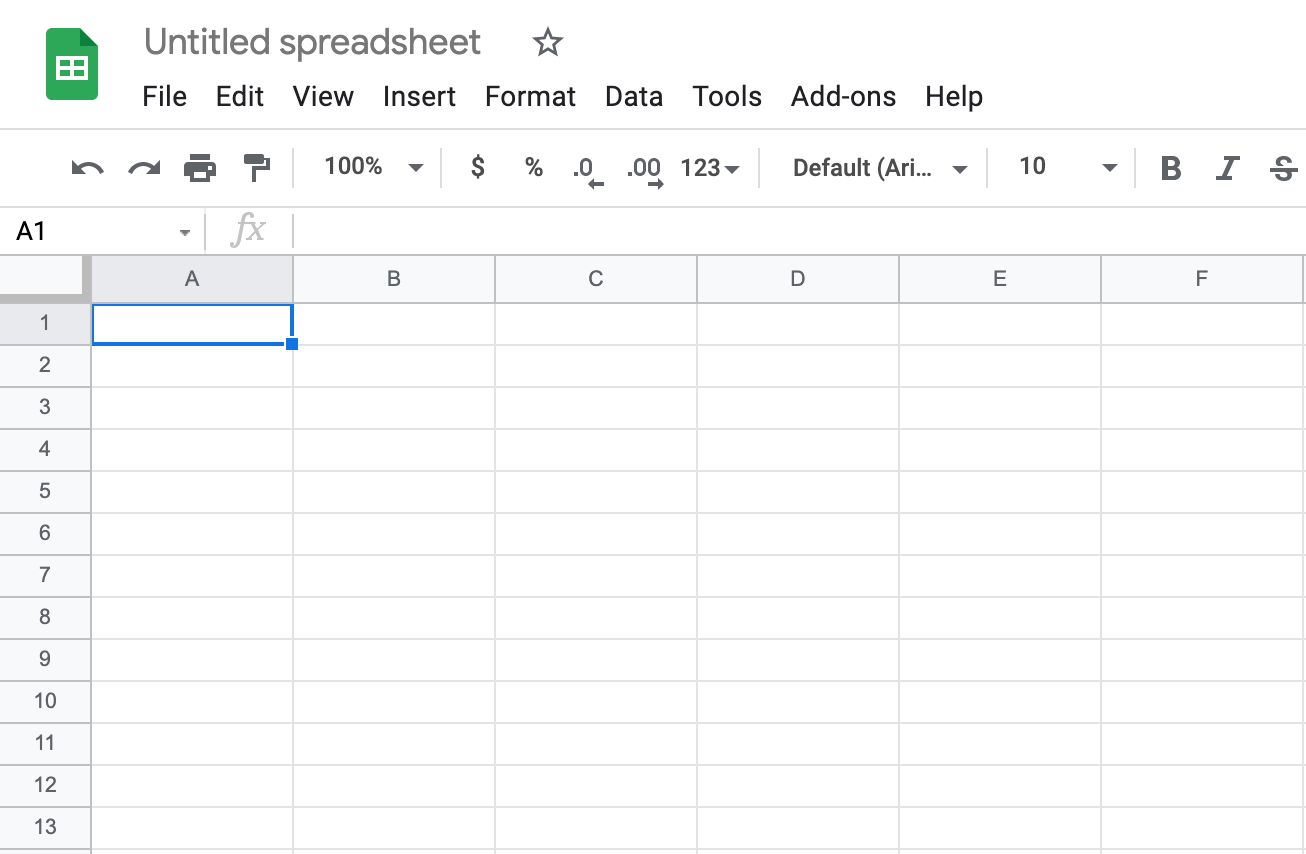
Task: Open the Format menu
Action: [530, 97]
